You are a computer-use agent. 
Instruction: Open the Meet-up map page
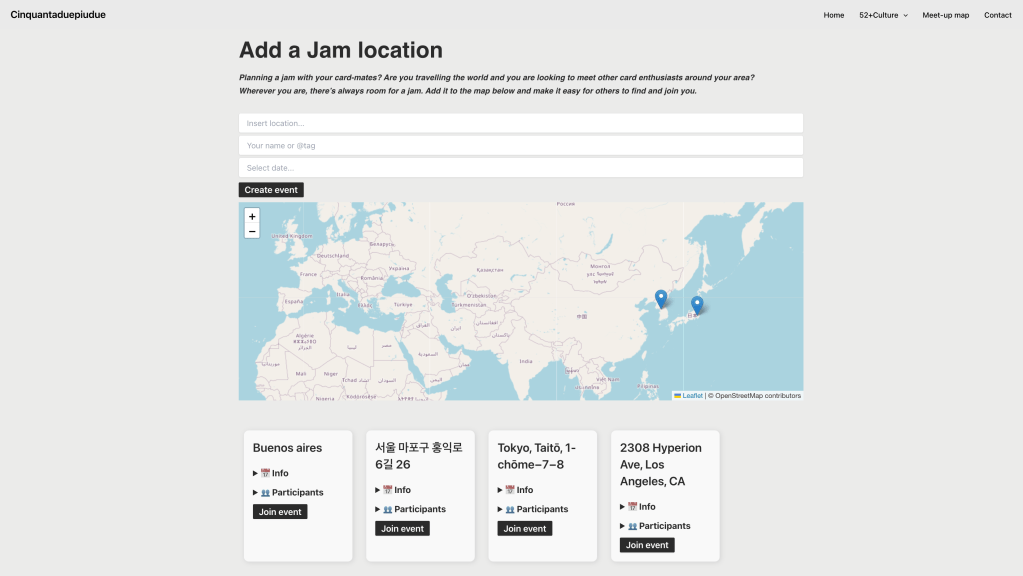(945, 15)
